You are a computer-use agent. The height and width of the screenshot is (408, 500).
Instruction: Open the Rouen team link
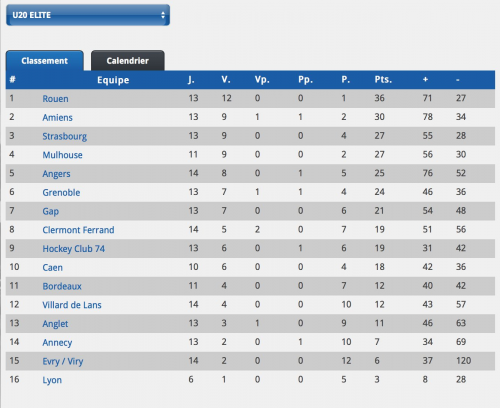55,99
